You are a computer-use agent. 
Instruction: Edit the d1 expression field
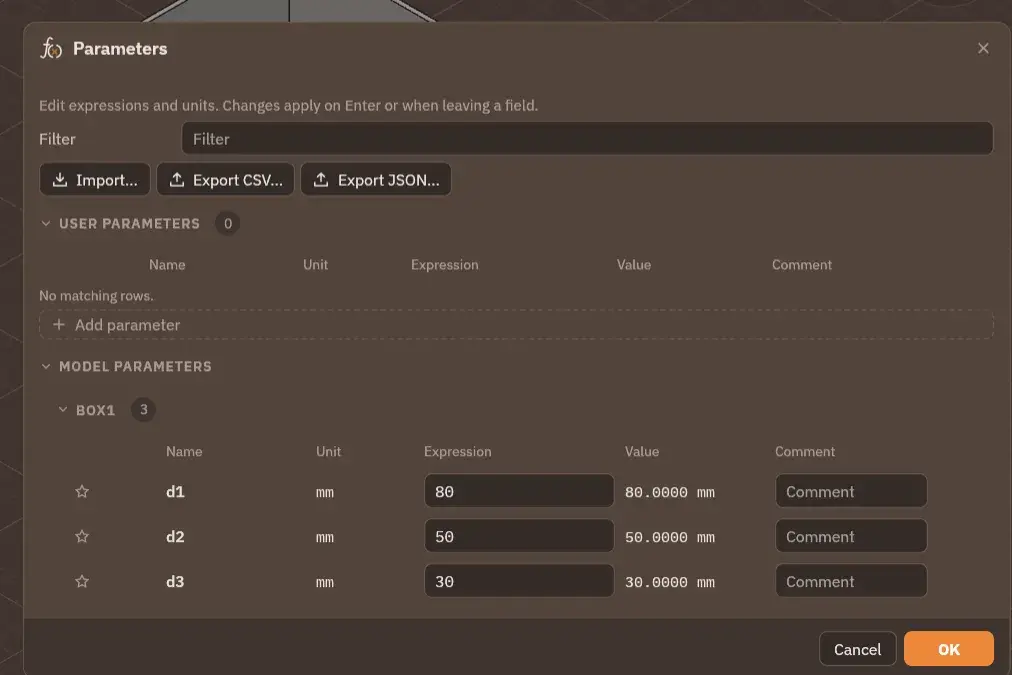pos(519,491)
